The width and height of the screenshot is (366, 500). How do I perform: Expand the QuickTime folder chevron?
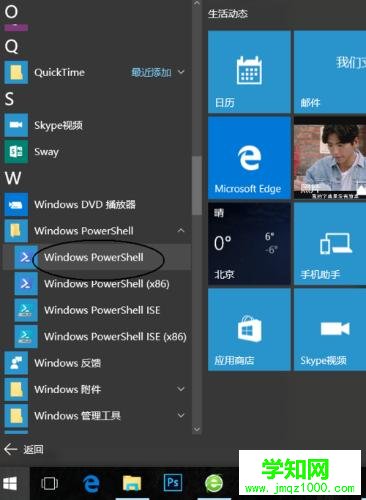181,72
